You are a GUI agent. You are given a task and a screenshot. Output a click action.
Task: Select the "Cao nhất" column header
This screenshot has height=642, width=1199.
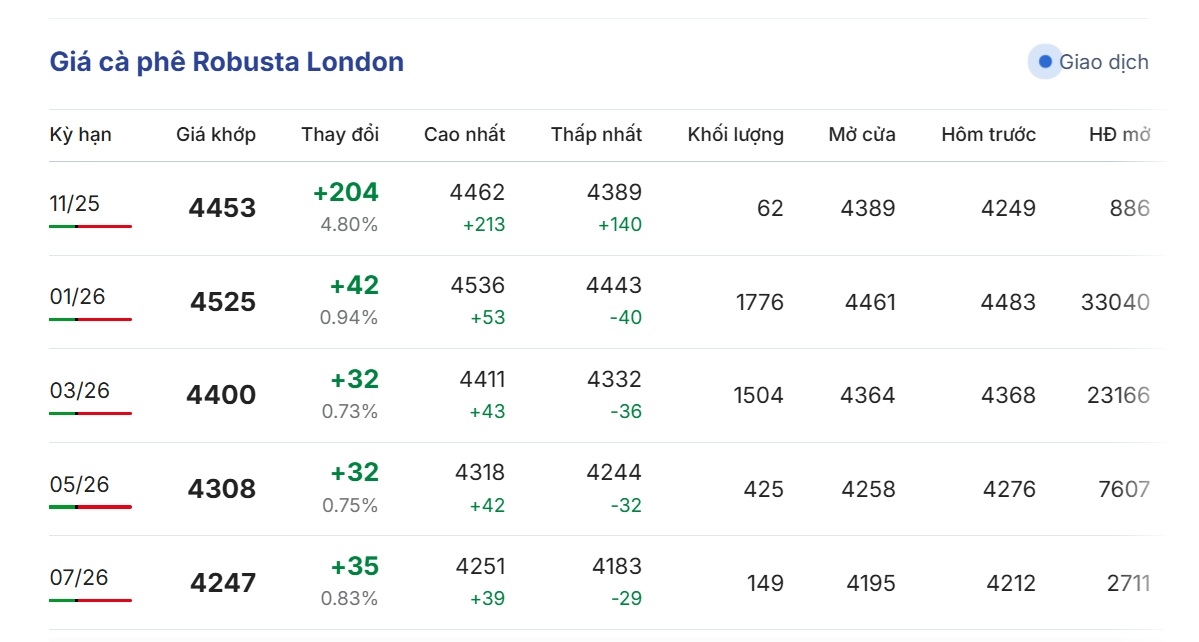point(464,134)
